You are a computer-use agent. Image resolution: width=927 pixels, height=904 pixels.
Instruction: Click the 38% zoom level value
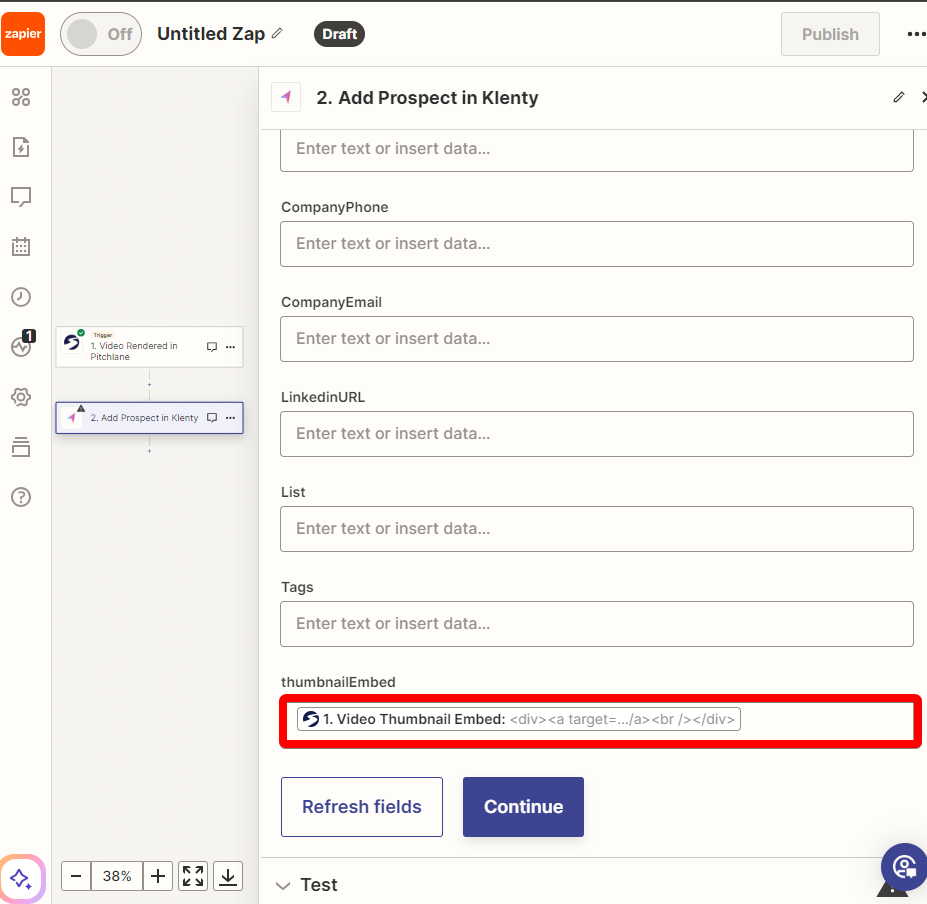pyautogui.click(x=117, y=876)
